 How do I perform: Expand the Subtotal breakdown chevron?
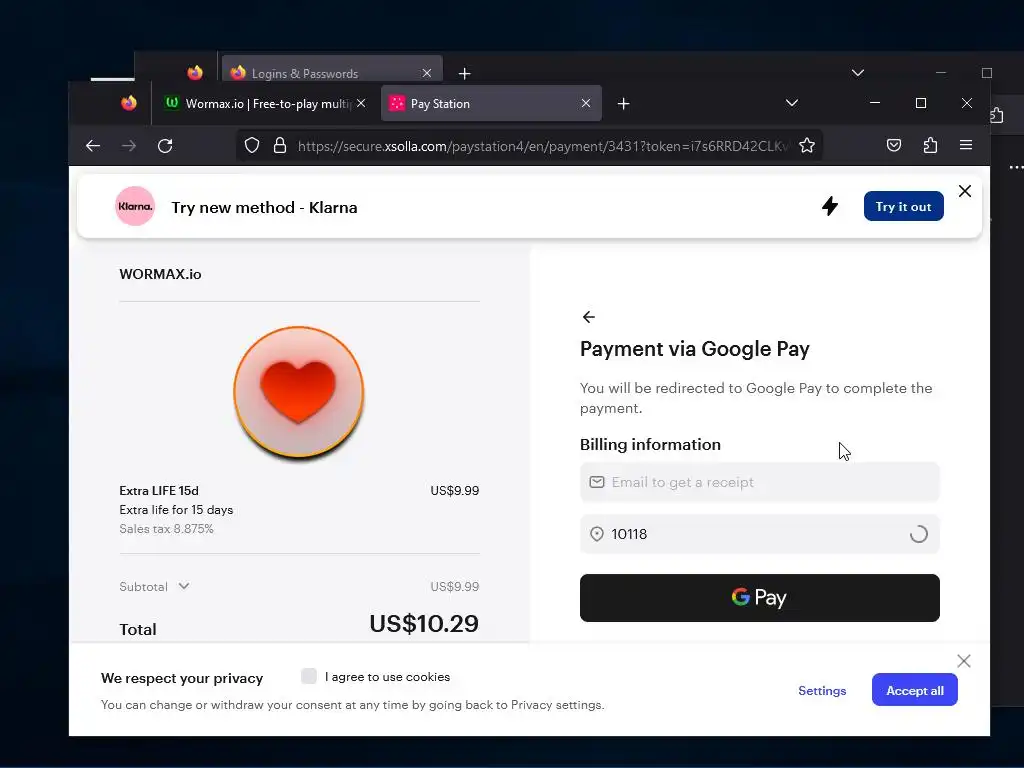tap(184, 586)
